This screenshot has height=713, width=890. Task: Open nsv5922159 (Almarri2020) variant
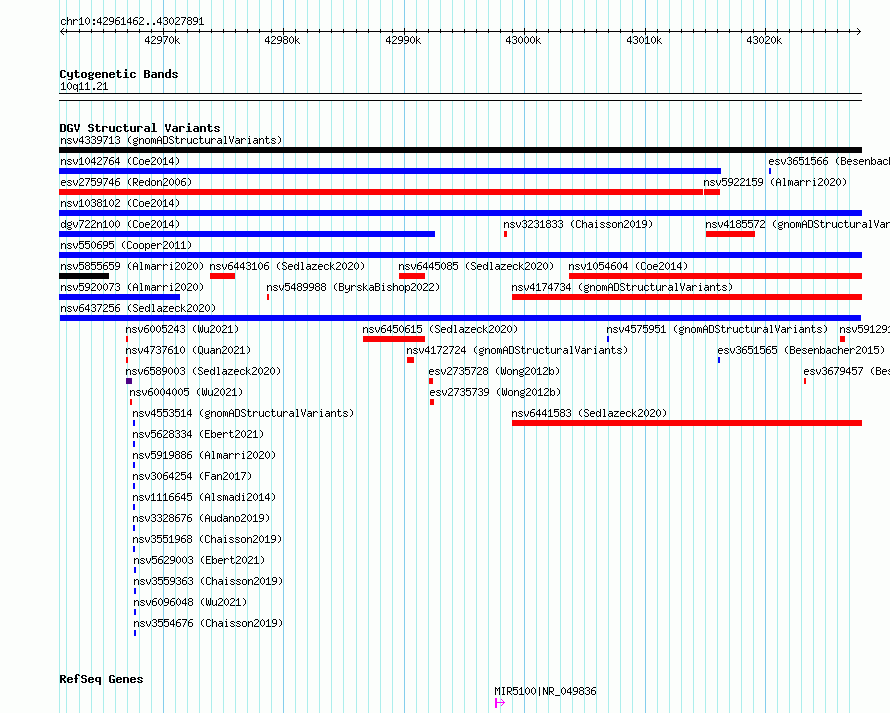pyautogui.click(x=775, y=182)
